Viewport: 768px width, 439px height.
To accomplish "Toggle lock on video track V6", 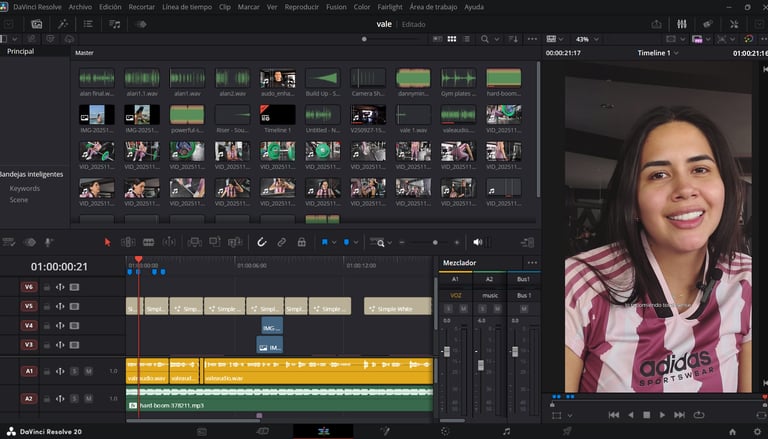I will [x=47, y=287].
